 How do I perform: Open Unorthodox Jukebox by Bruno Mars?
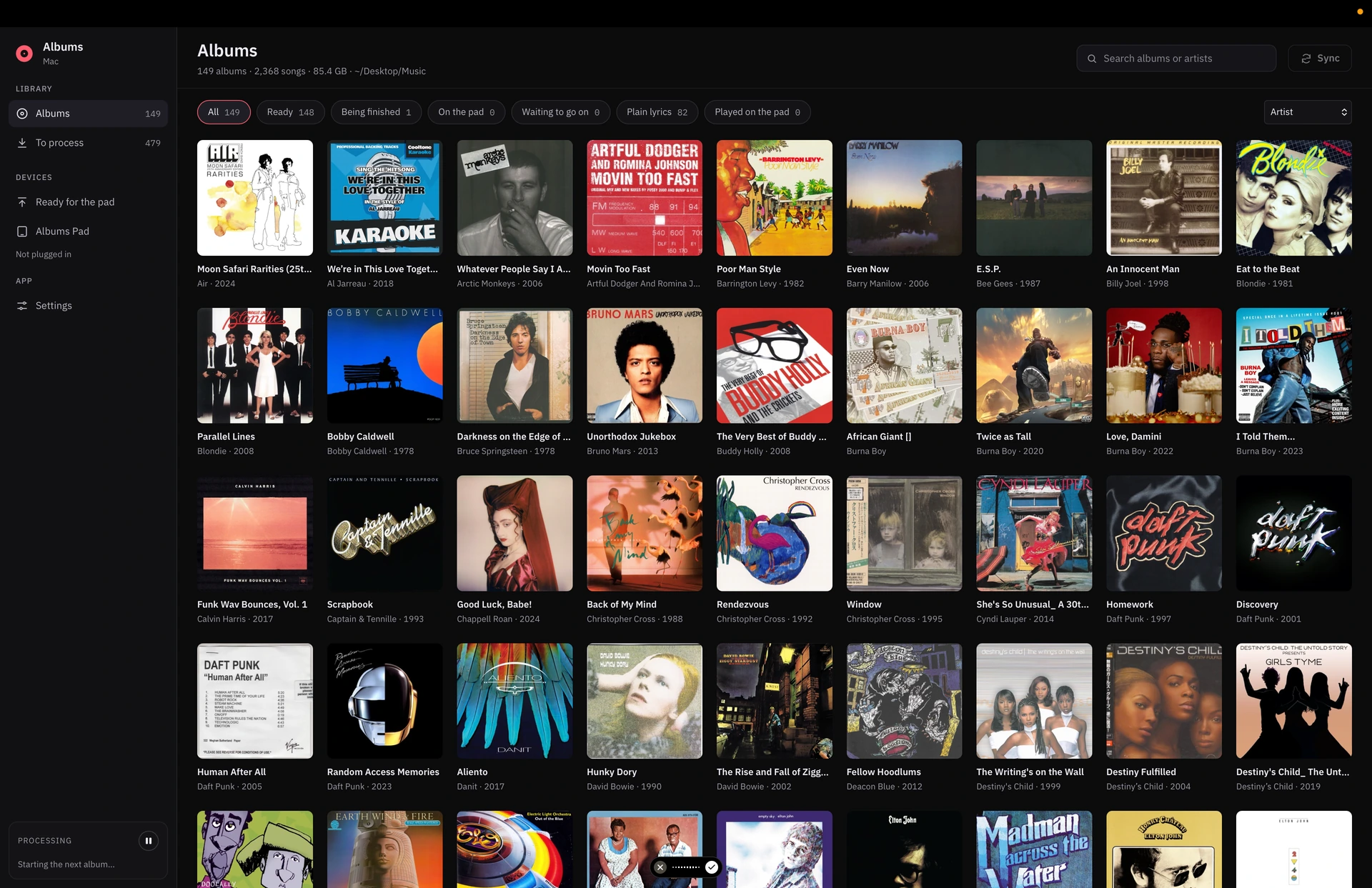pos(645,366)
